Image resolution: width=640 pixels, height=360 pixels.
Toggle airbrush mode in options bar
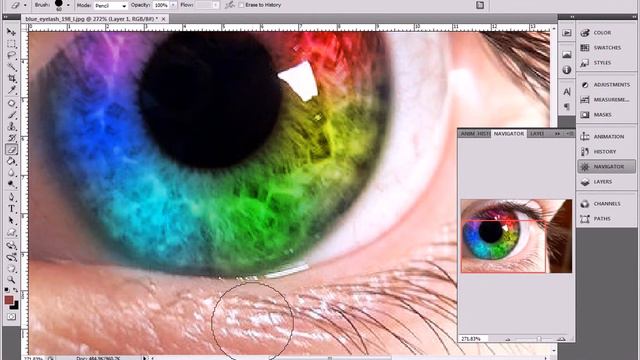coord(230,5)
